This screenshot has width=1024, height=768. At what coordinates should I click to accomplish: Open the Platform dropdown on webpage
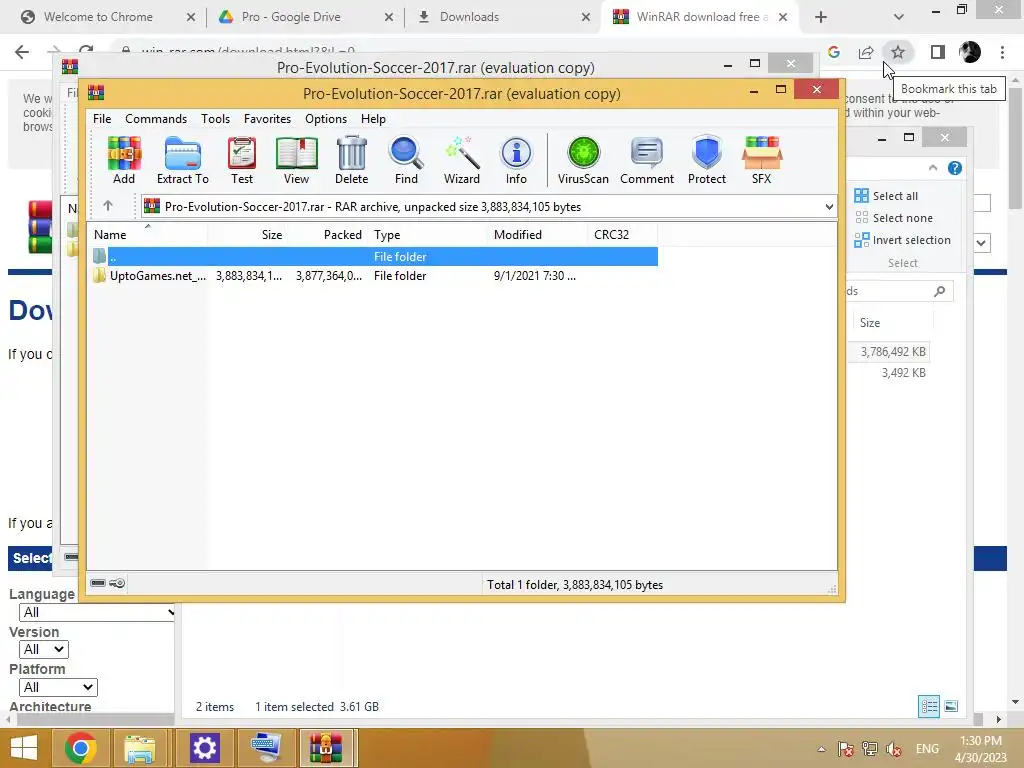58,688
